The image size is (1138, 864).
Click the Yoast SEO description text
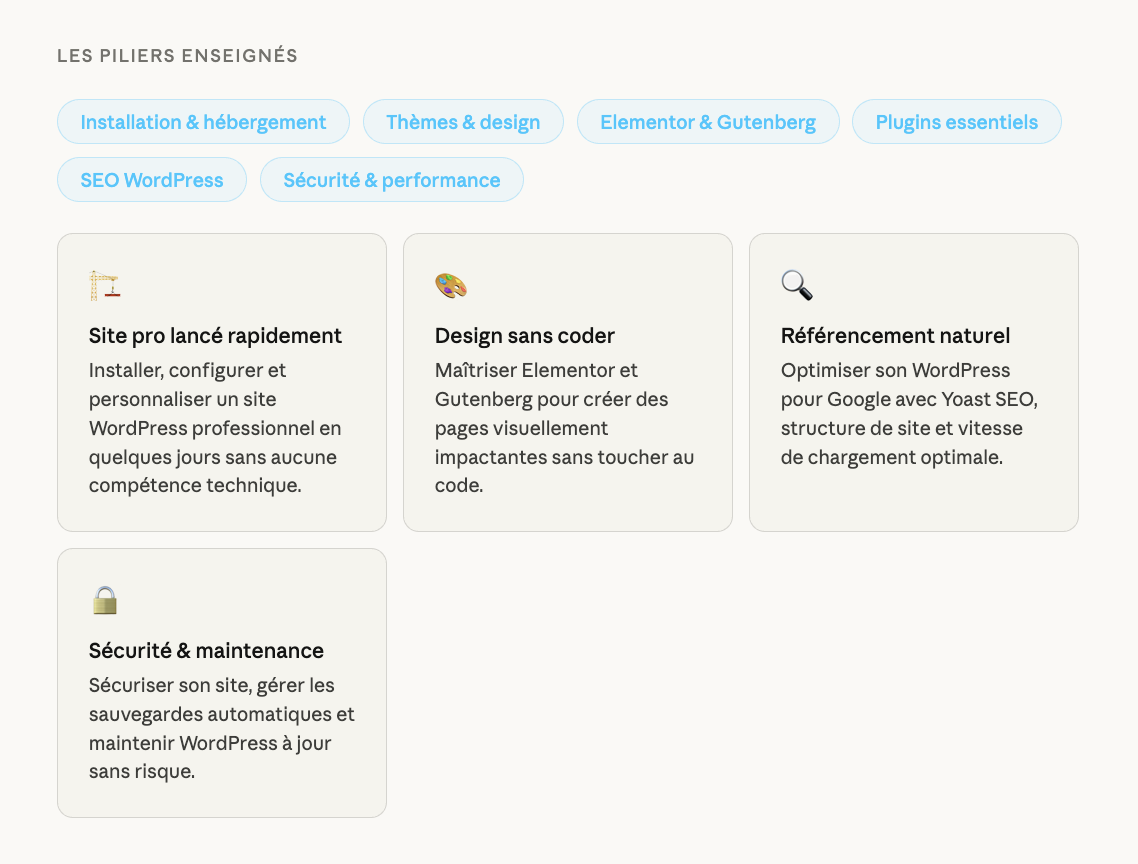(909, 414)
